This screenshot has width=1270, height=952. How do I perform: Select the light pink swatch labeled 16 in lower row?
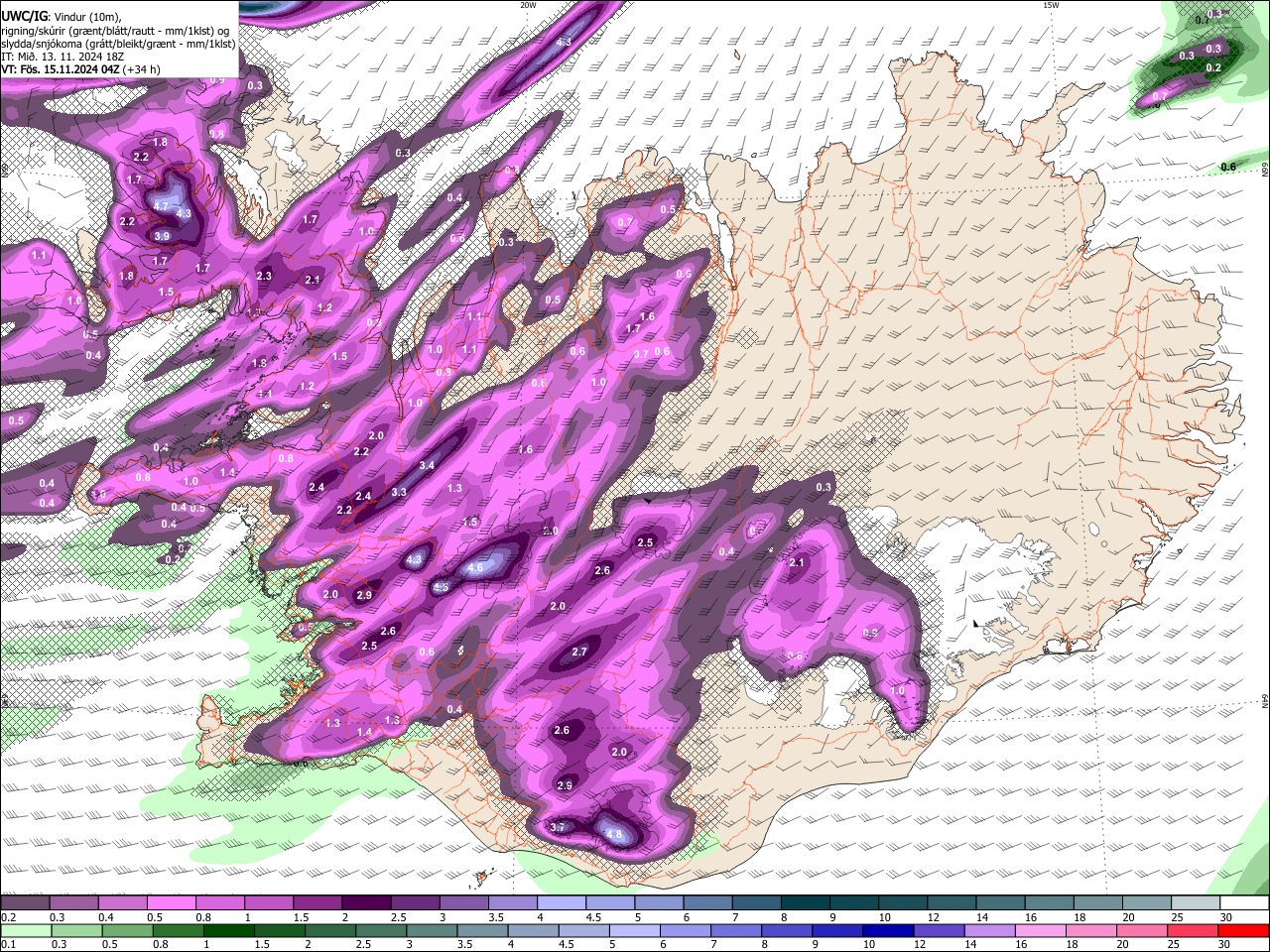tap(1040, 930)
